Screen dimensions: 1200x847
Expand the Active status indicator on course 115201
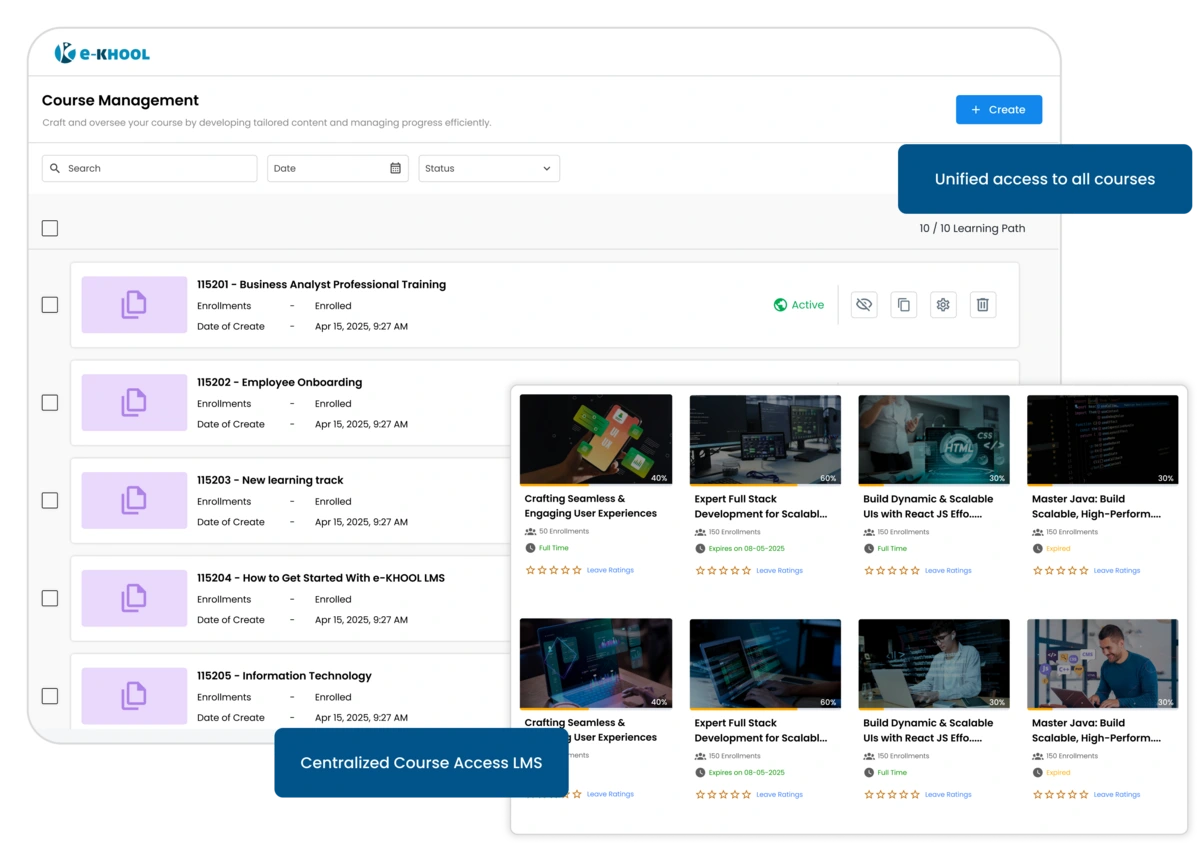(799, 305)
